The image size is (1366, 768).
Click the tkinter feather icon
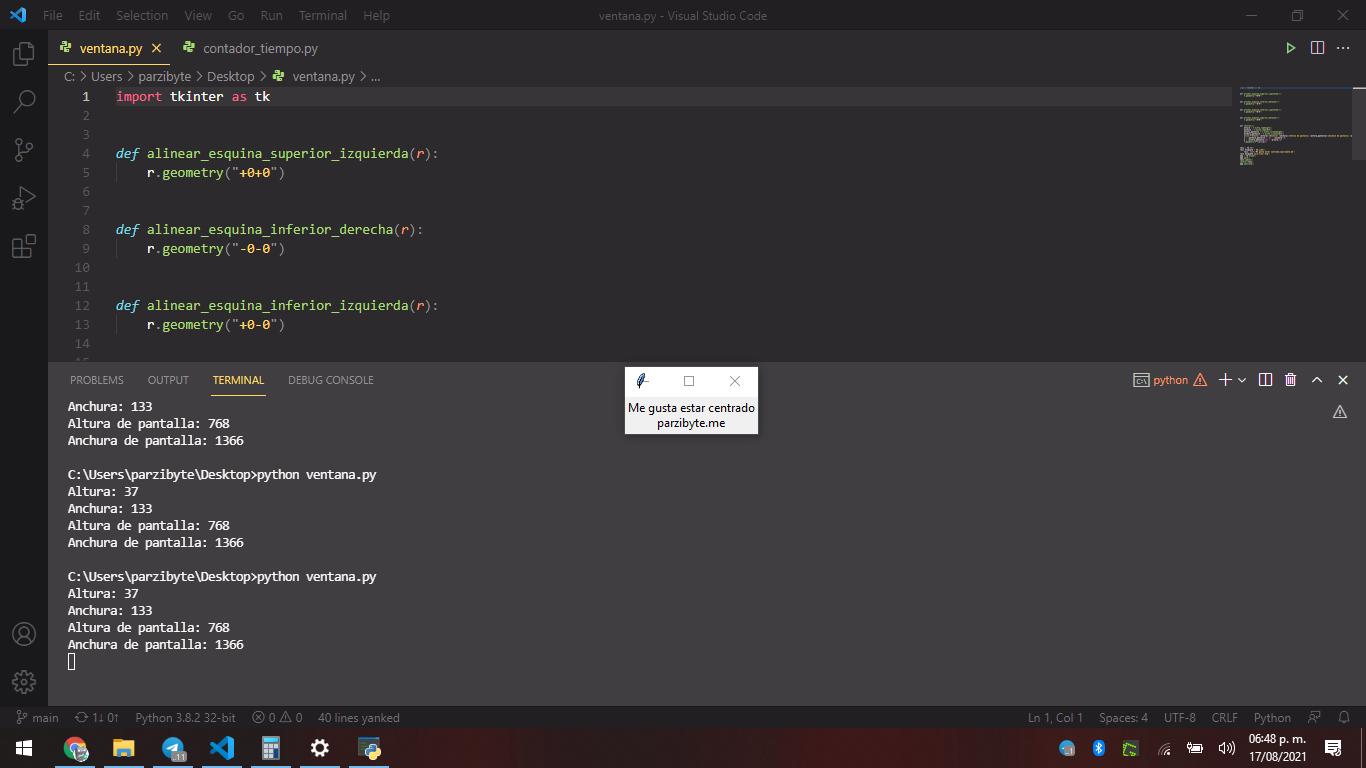pyautogui.click(x=642, y=381)
